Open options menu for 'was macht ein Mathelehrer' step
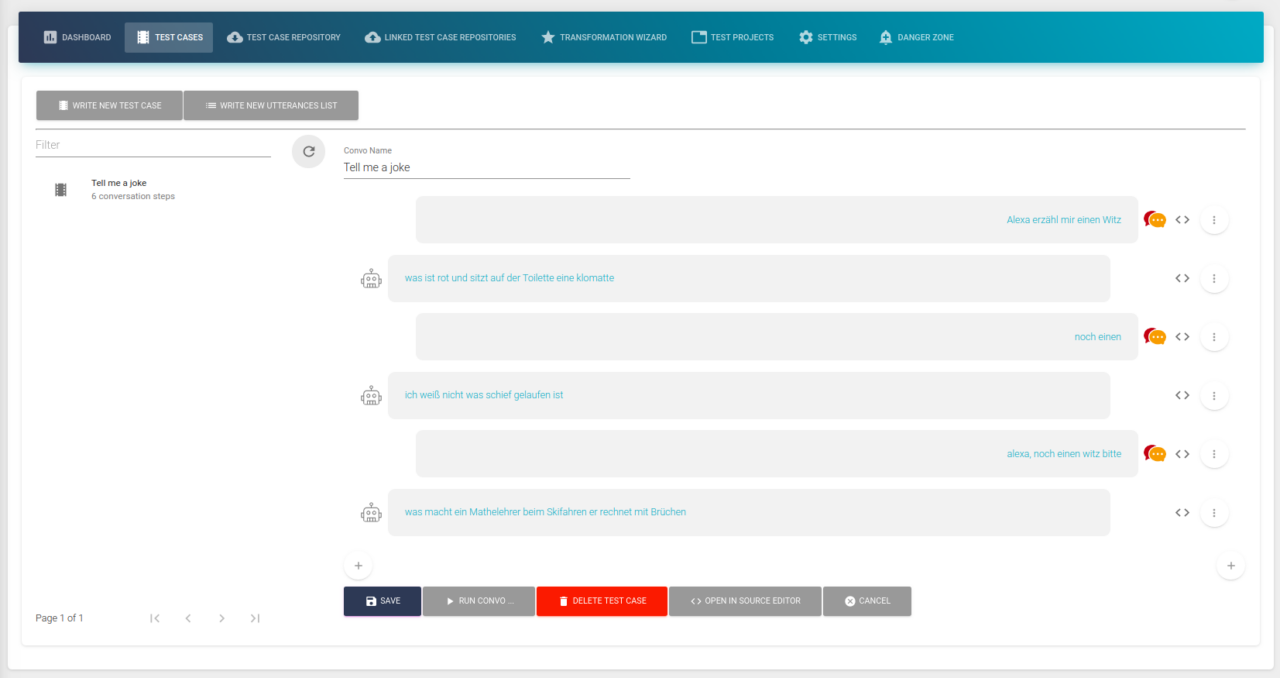The width and height of the screenshot is (1280, 678). [x=1214, y=512]
